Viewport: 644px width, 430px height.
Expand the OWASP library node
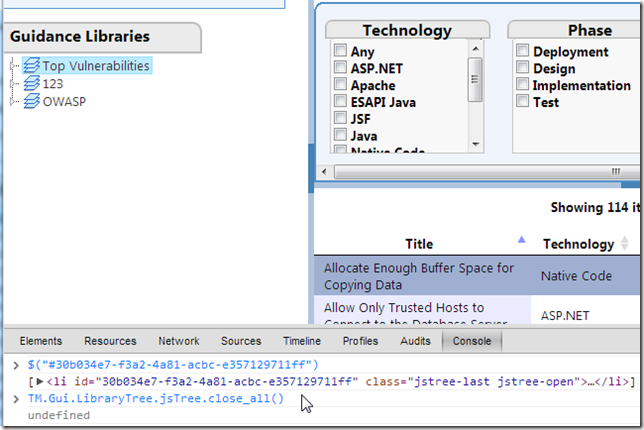coord(13,101)
